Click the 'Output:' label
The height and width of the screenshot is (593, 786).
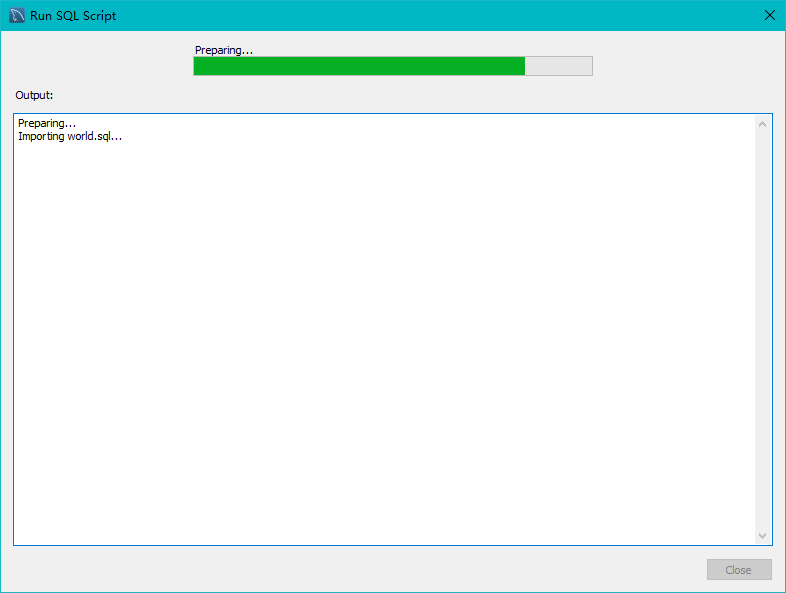pyautogui.click(x=34, y=95)
